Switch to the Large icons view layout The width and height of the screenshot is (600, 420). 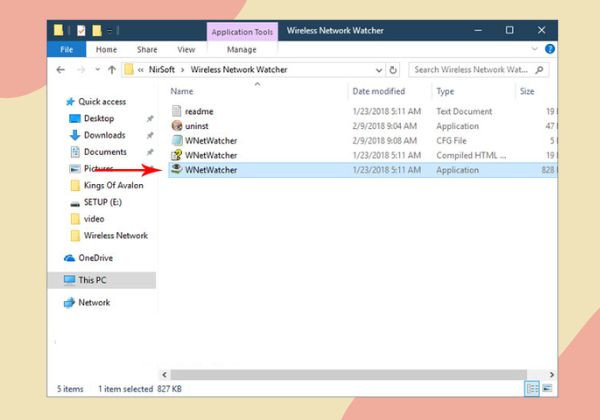[547, 389]
